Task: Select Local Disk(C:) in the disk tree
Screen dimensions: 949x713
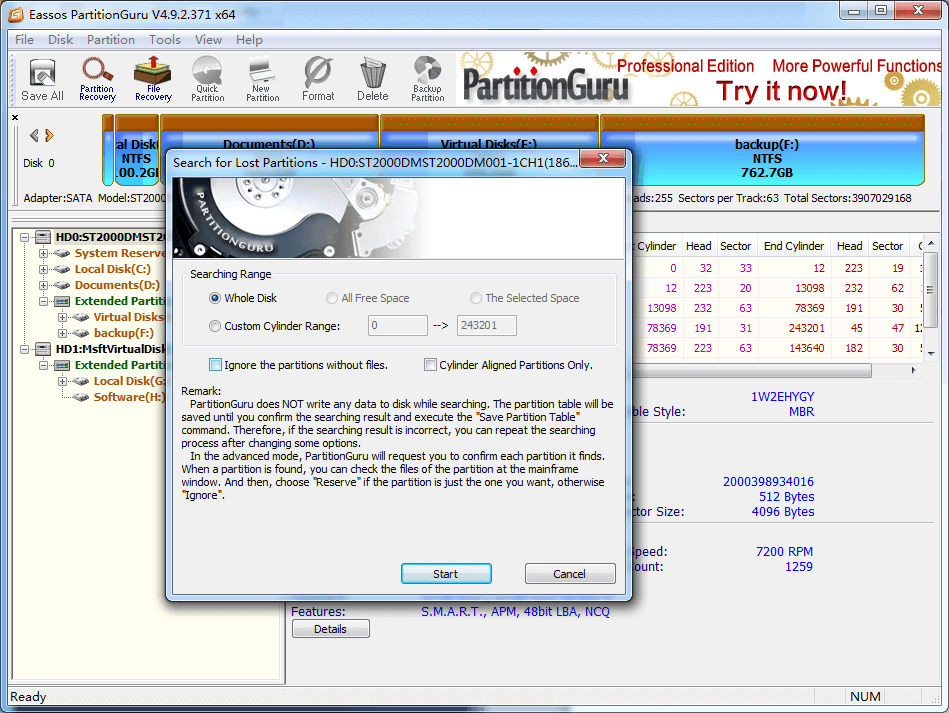Action: (113, 269)
